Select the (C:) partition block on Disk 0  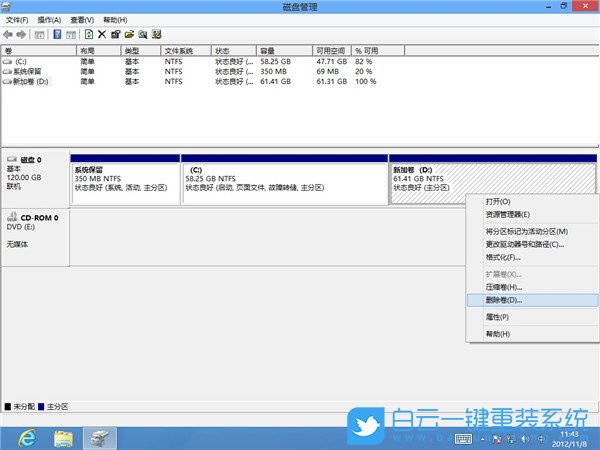tap(283, 180)
